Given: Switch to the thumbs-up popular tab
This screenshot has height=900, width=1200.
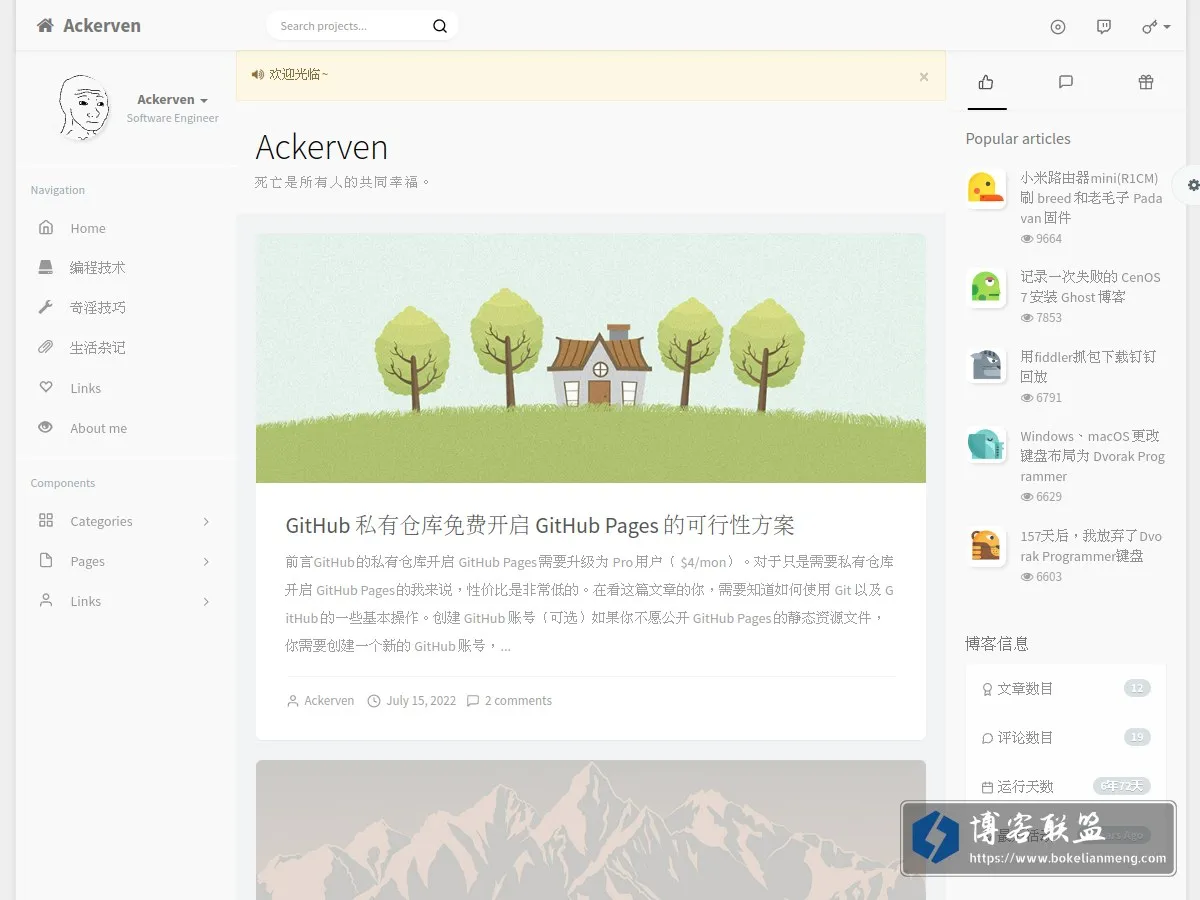Looking at the screenshot, I should 986,82.
